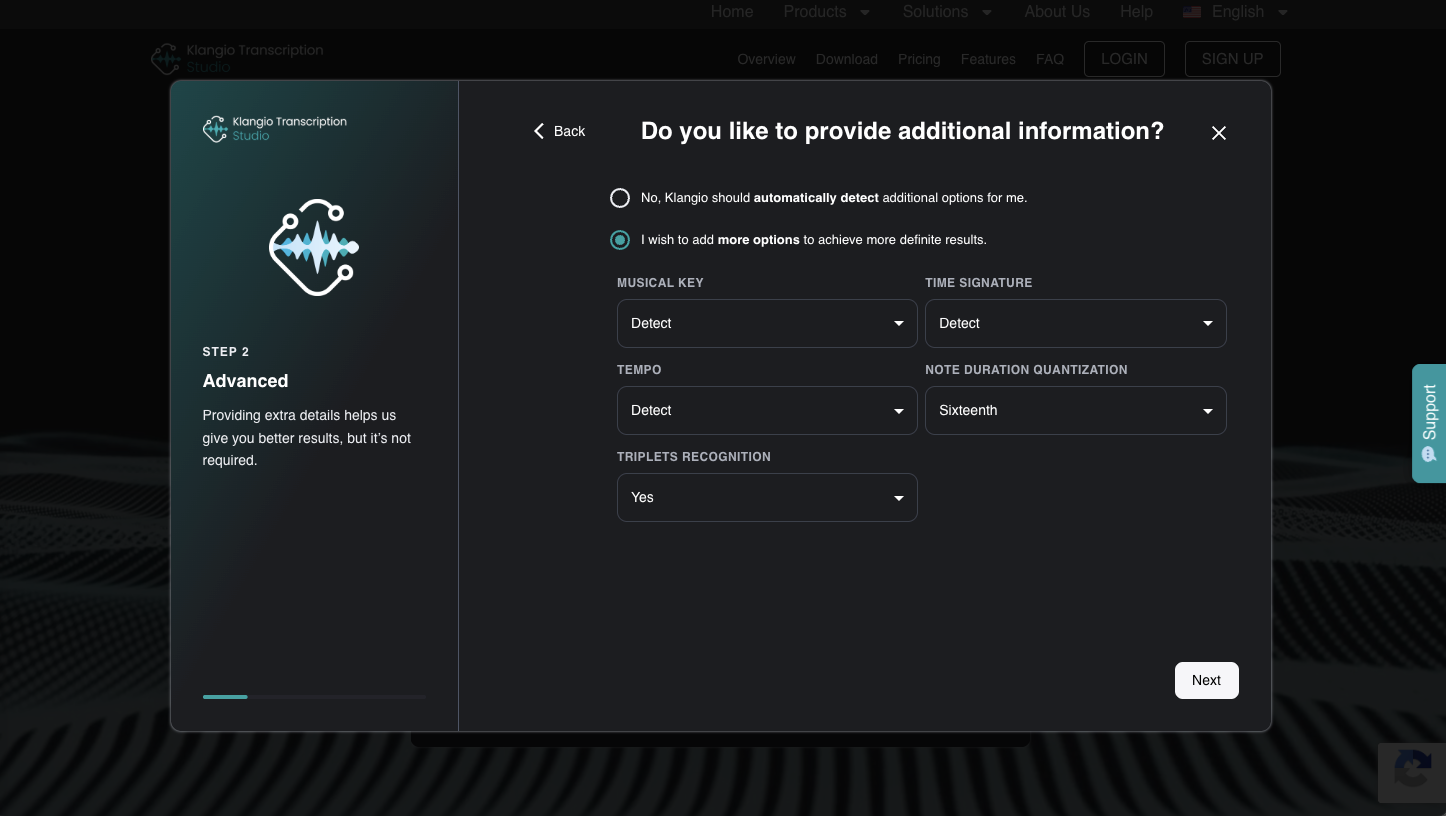1446x816 pixels.
Task: Open the Musical Key dropdown
Action: (x=767, y=324)
